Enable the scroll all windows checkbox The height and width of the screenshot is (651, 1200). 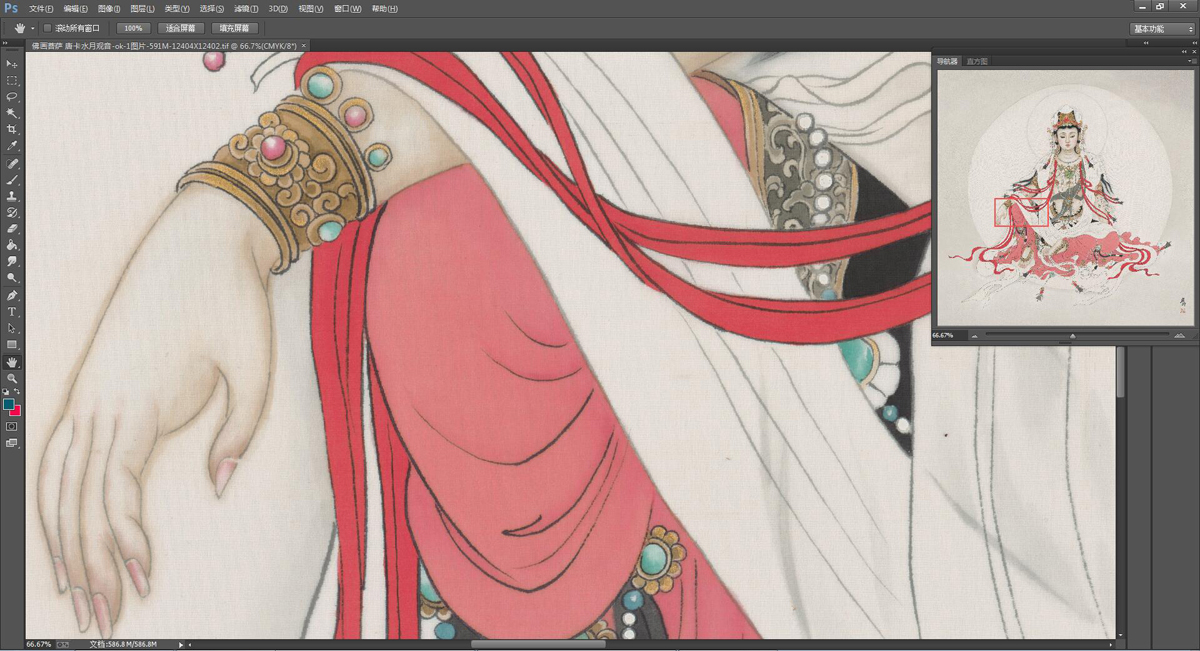47,28
